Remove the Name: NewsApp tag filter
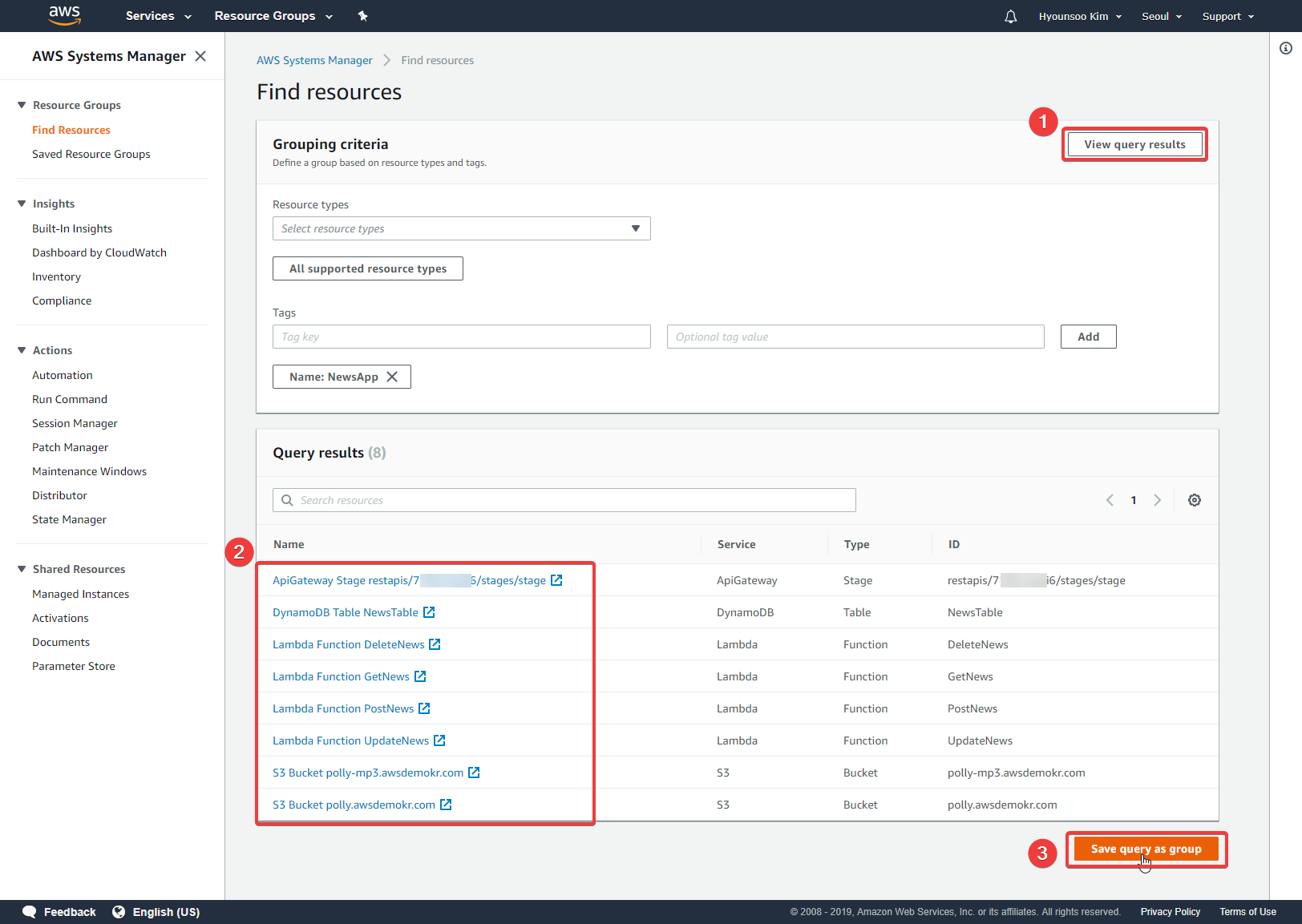Viewport: 1302px width, 924px height. (392, 377)
